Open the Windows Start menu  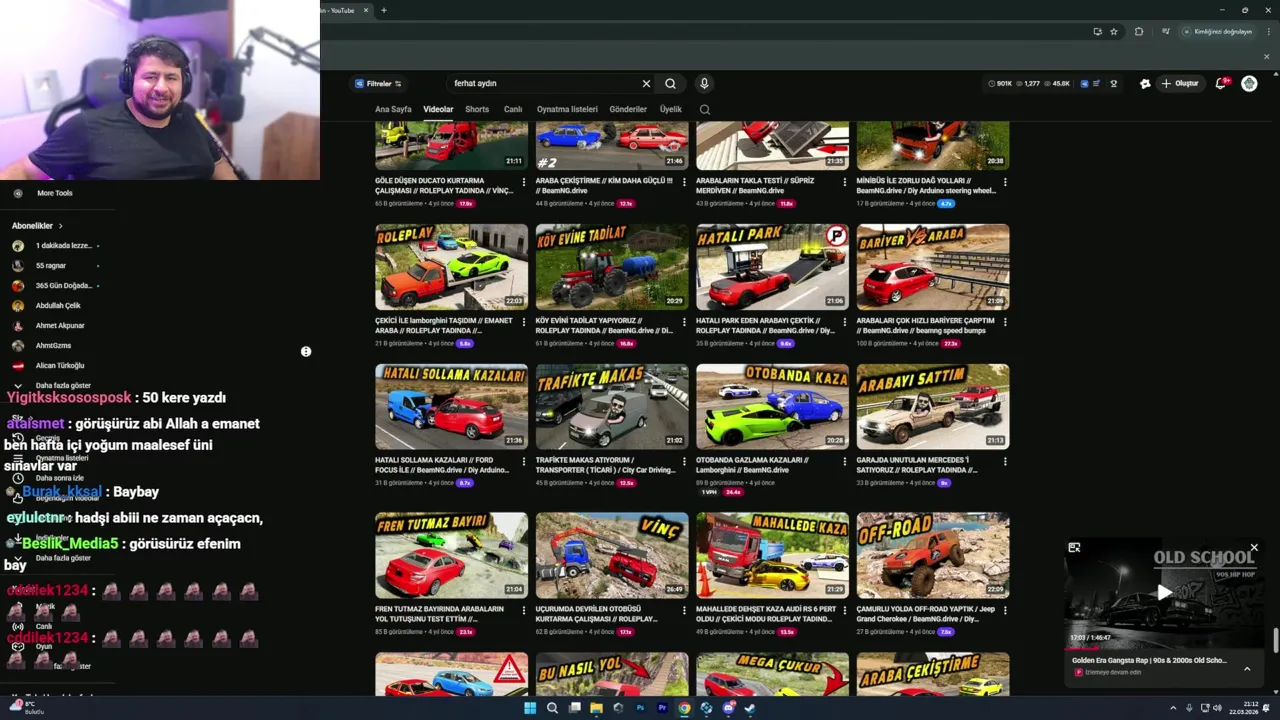coord(530,708)
